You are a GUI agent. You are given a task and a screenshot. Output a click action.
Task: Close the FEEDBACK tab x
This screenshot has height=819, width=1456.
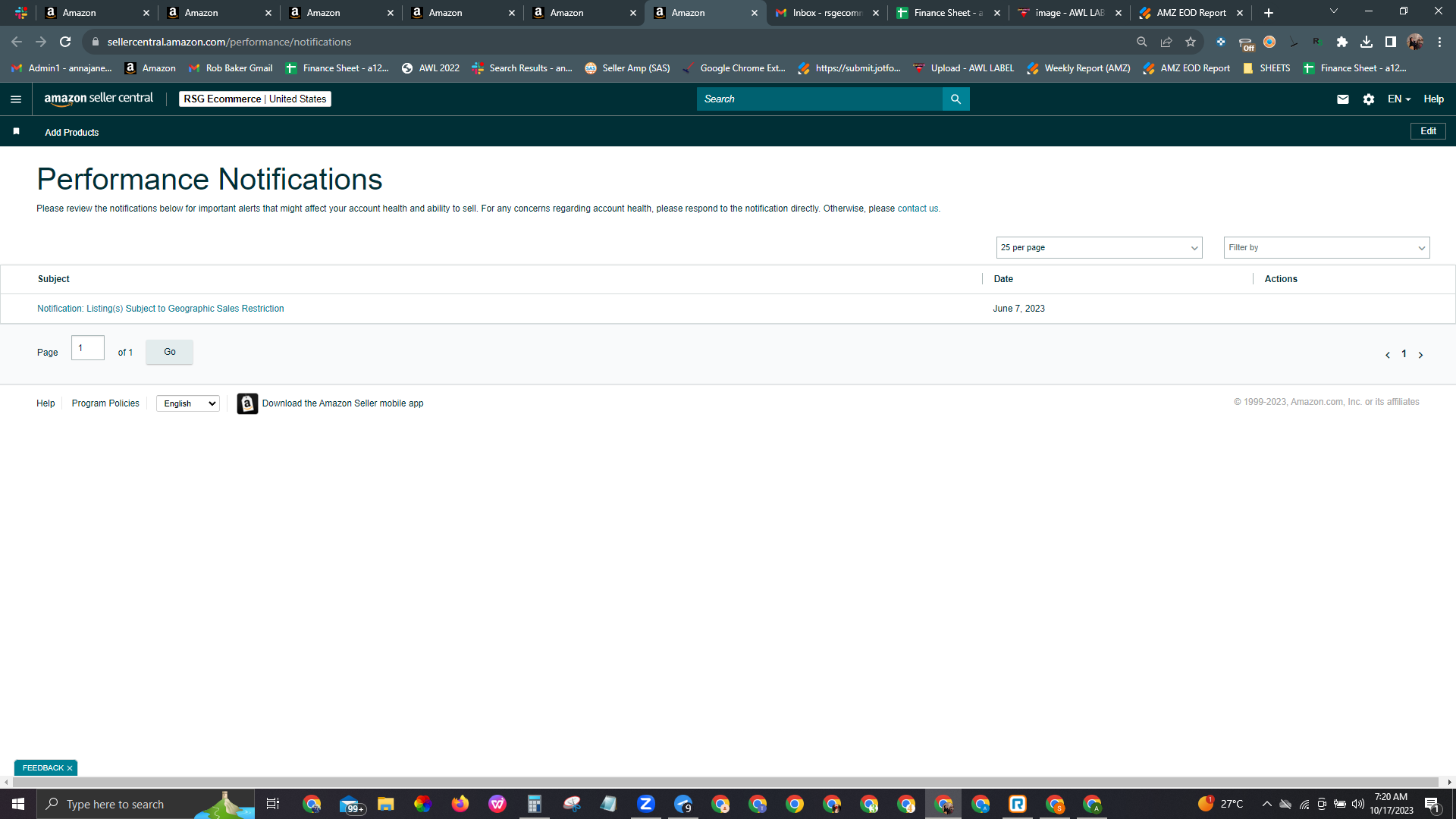[x=70, y=768]
